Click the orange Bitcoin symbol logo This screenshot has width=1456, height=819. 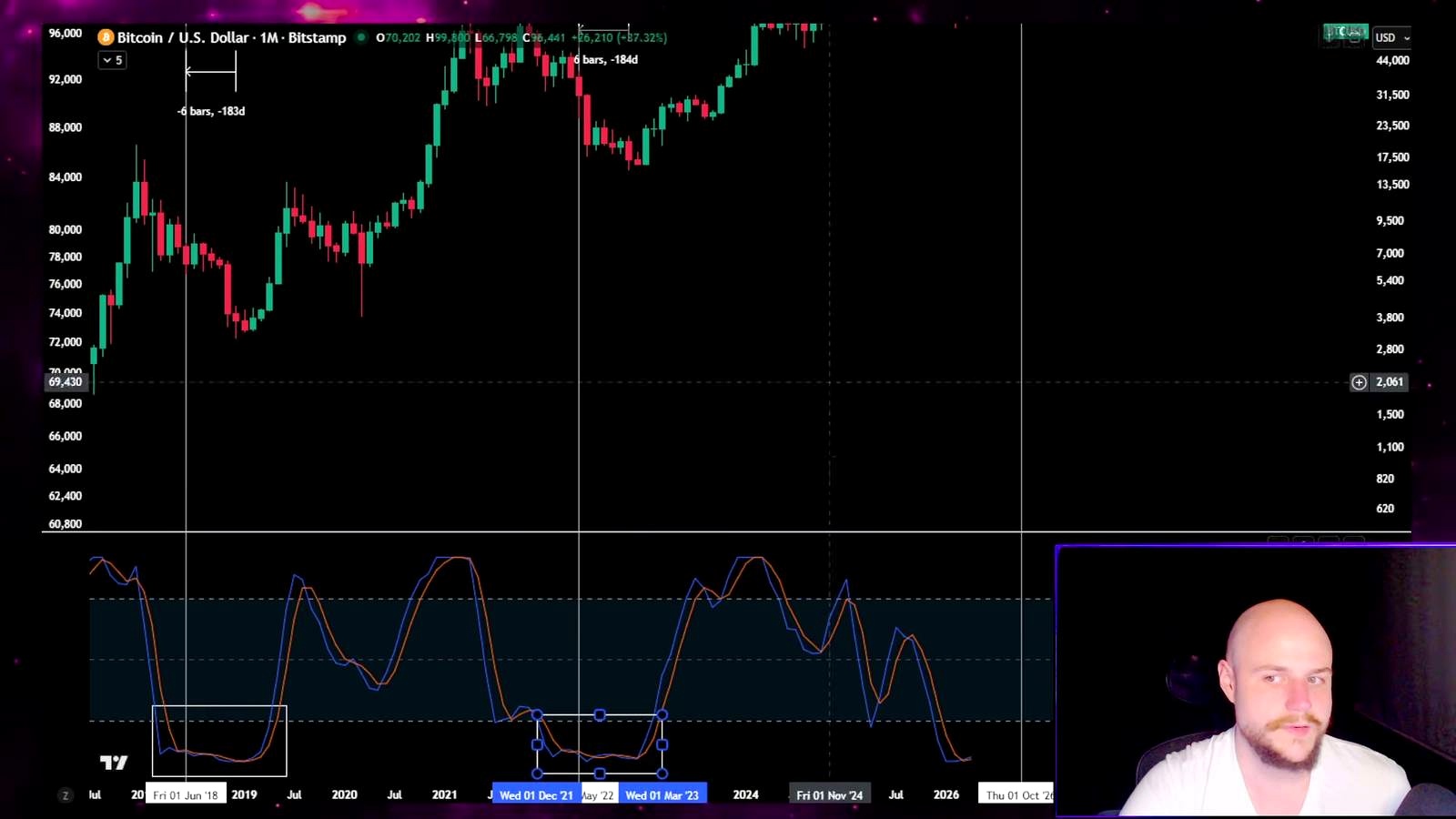(106, 37)
